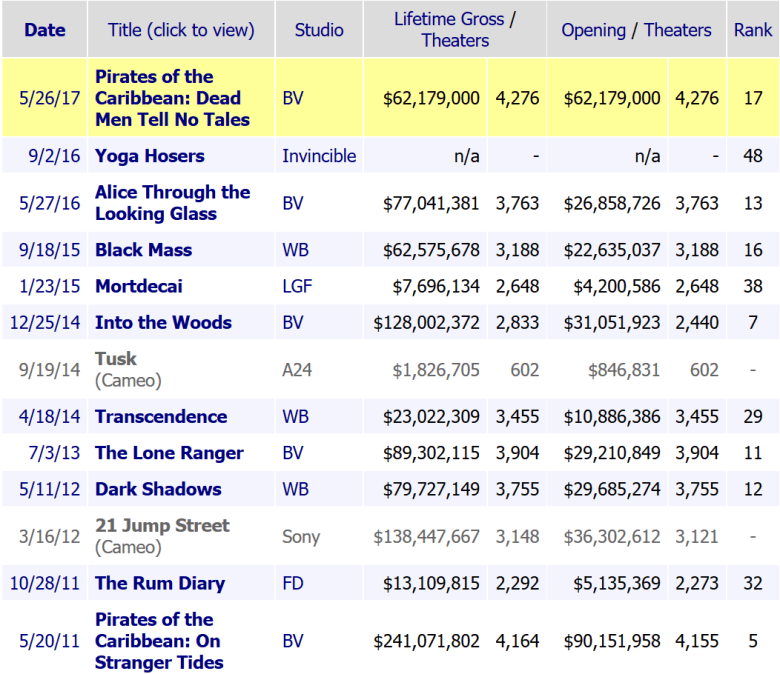
Task: Open the Transcendence movie link
Action: click(x=161, y=417)
